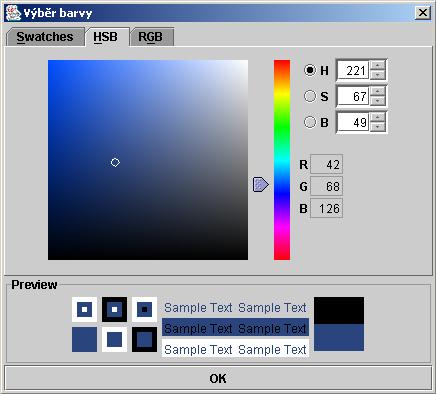436x394 pixels.
Task: Close the Výběr barvy dialog
Action: pos(423,13)
